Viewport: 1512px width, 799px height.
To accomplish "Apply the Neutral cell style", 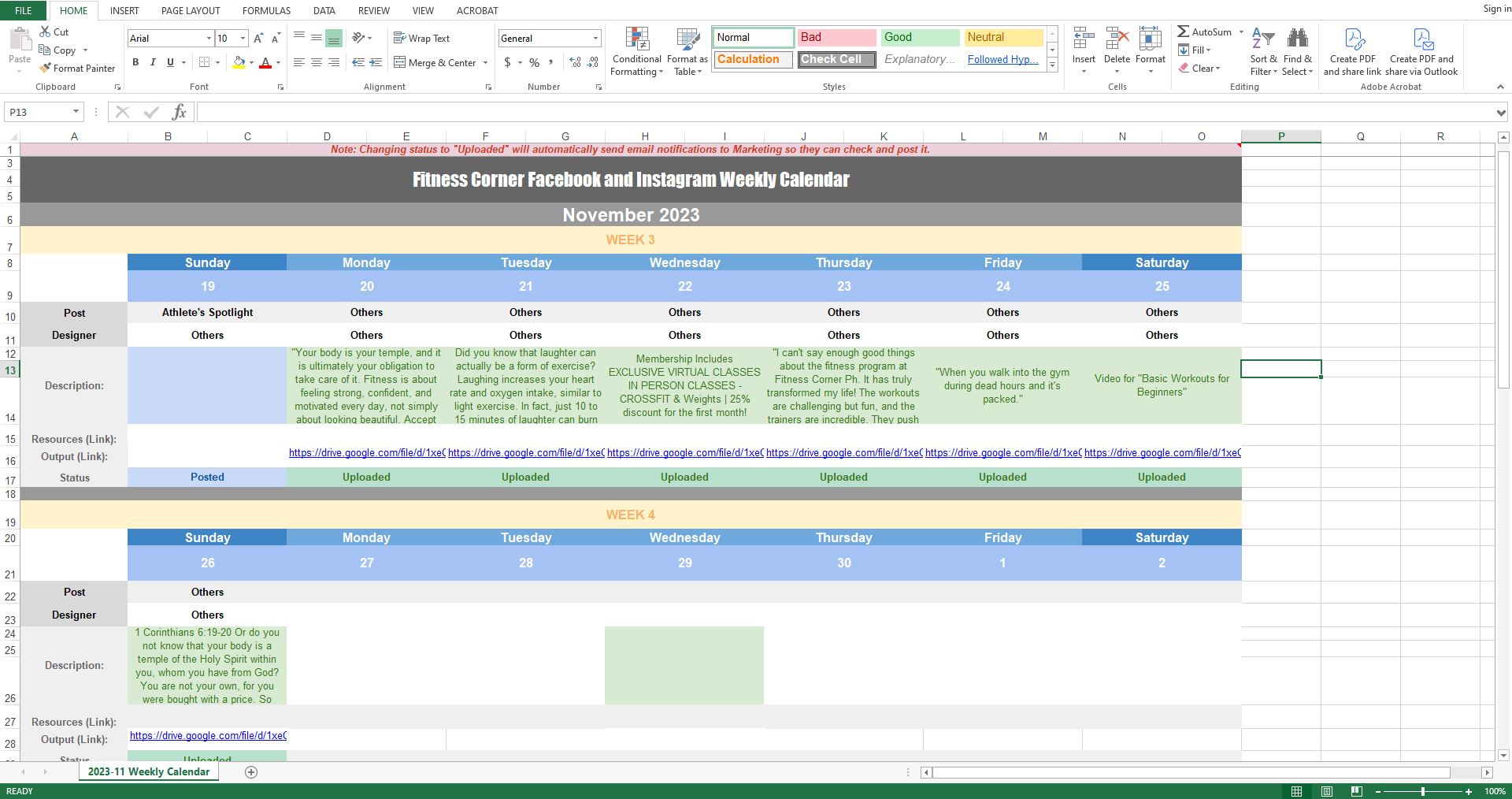I will (1003, 37).
